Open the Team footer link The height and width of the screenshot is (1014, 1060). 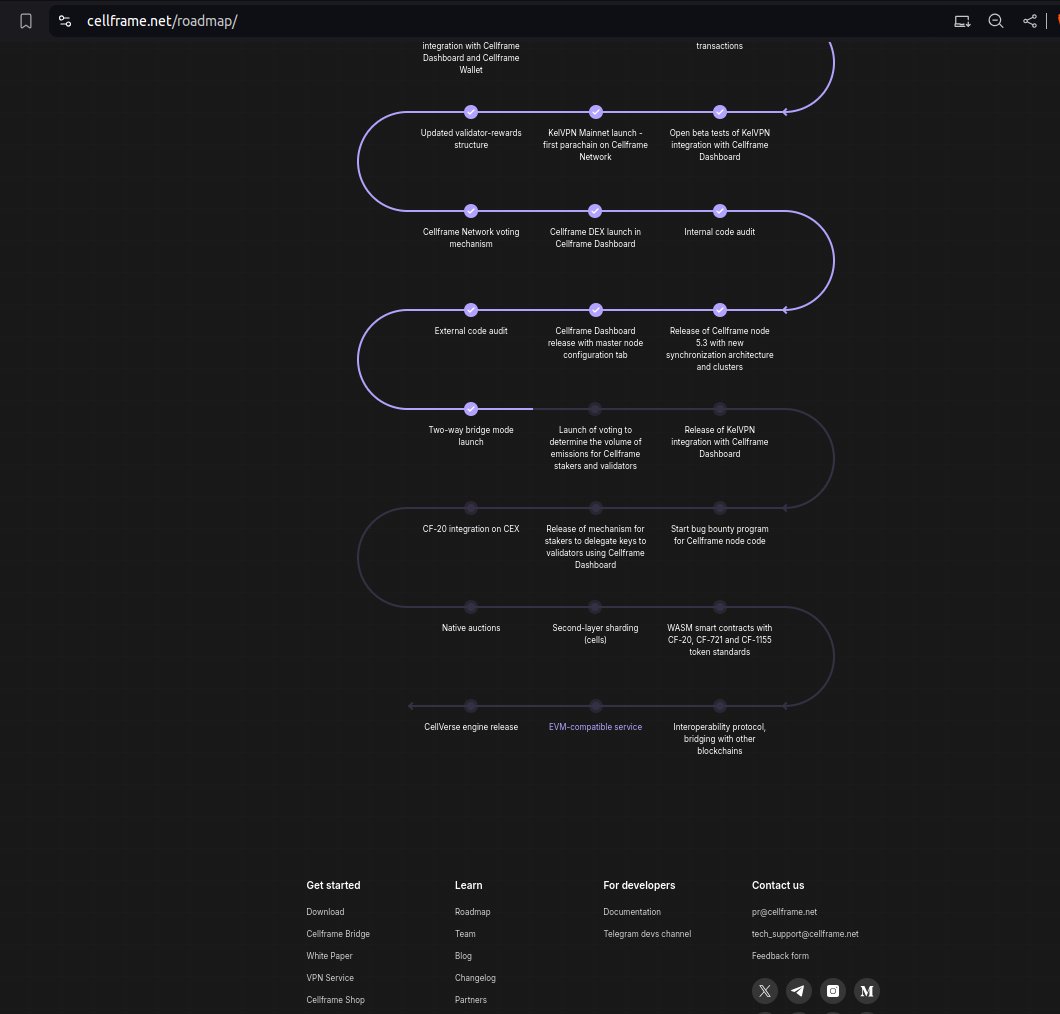point(465,934)
